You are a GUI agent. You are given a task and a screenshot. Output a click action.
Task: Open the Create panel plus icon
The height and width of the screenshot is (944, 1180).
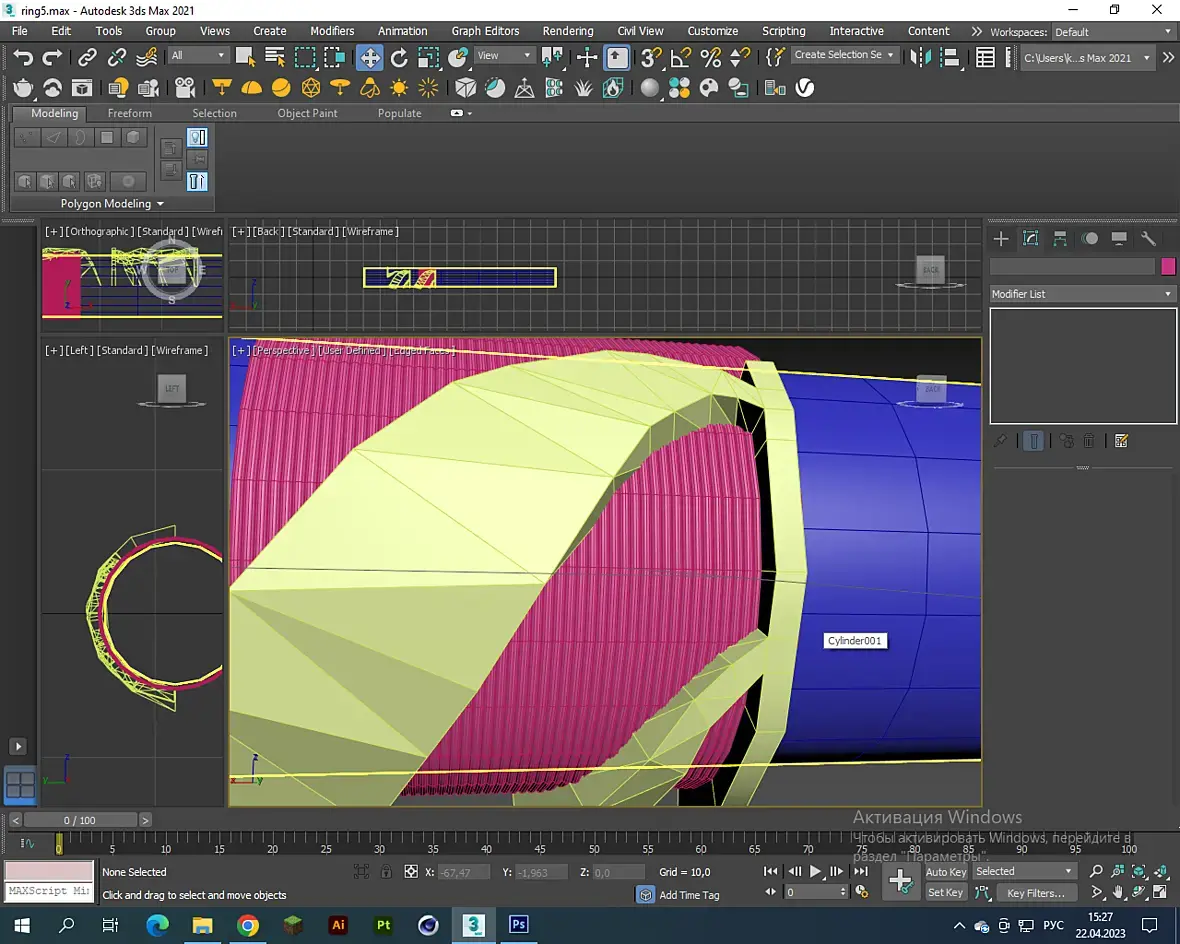click(1001, 239)
